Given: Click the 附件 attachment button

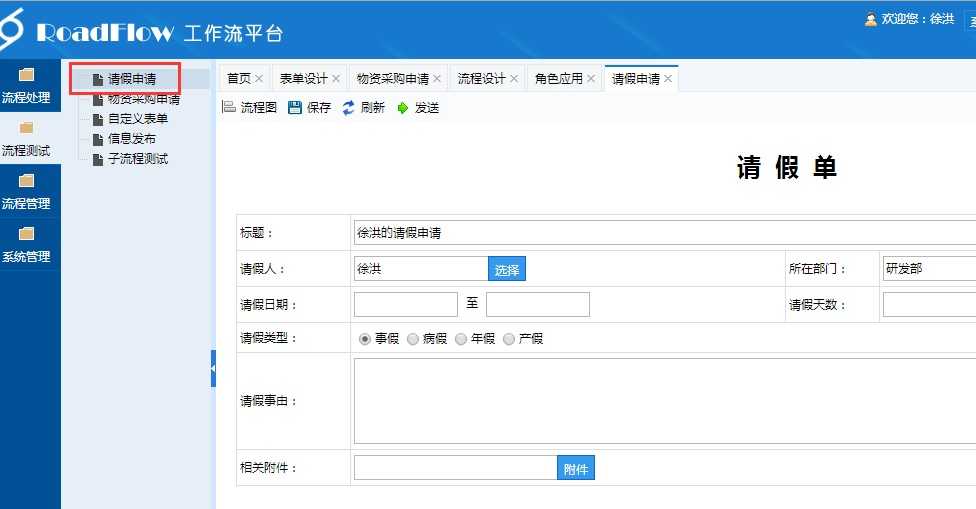Looking at the screenshot, I should [x=576, y=468].
